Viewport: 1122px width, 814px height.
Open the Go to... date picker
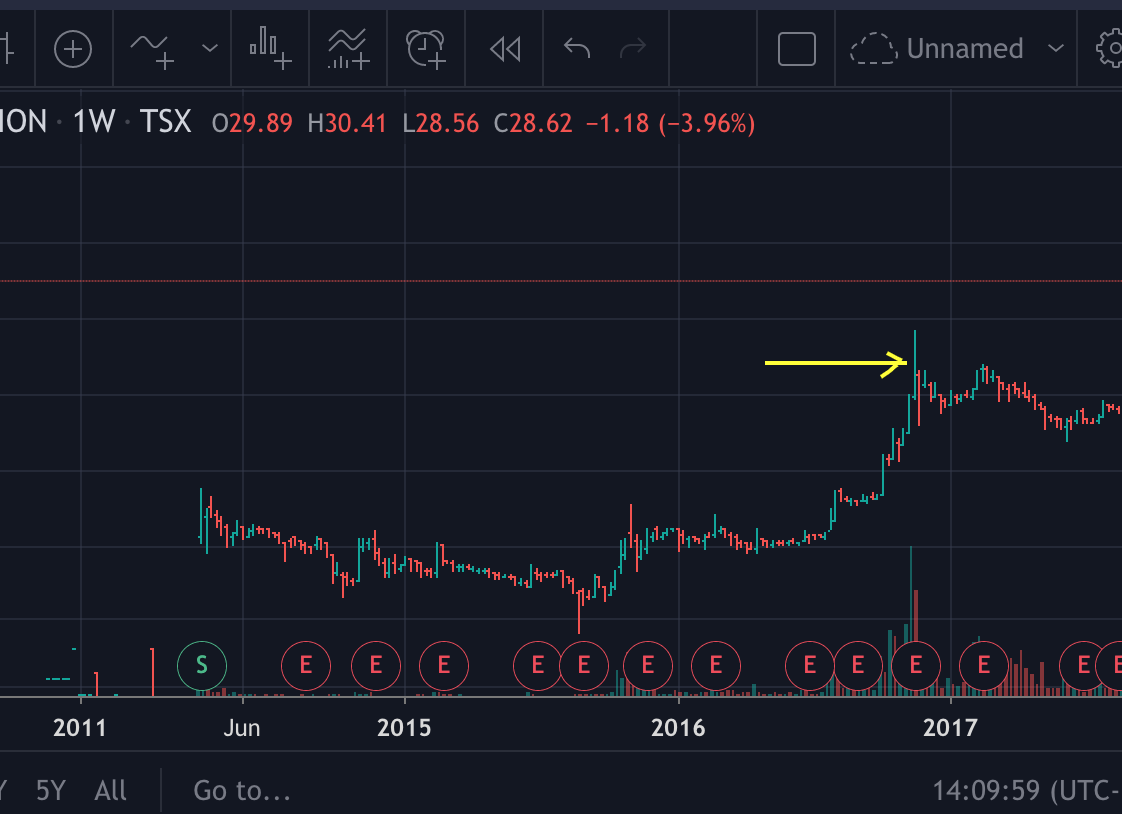[242, 790]
